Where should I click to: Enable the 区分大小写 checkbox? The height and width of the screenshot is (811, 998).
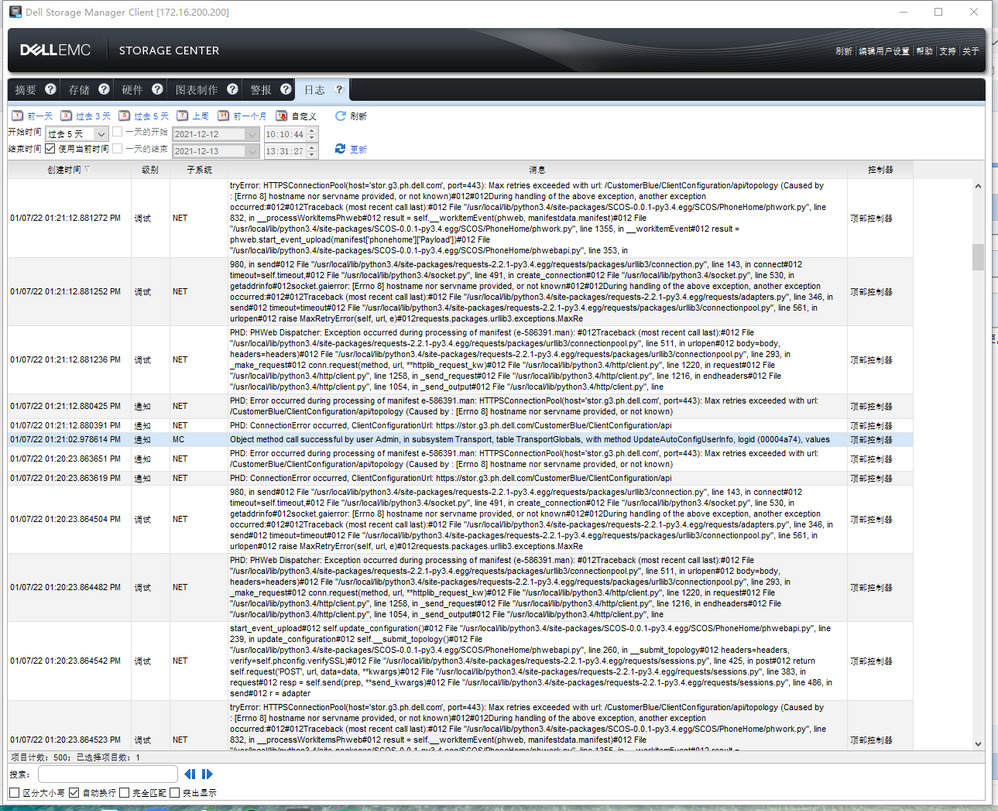click(x=14, y=793)
